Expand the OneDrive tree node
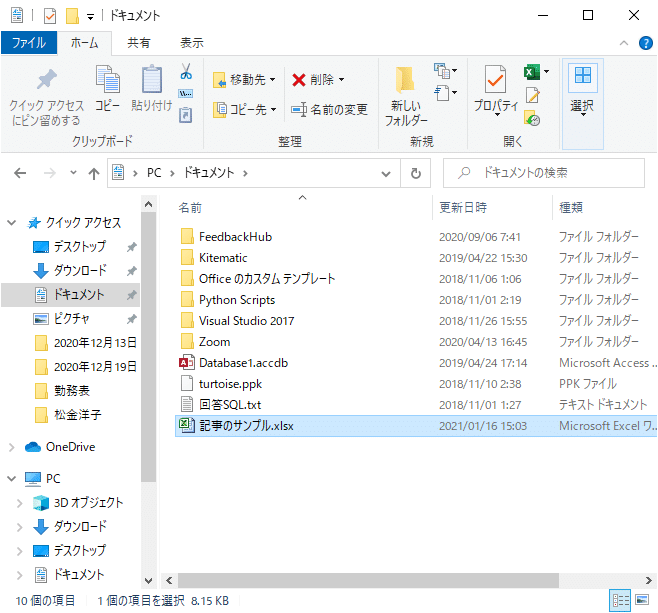The height and width of the screenshot is (613, 658). [12, 447]
